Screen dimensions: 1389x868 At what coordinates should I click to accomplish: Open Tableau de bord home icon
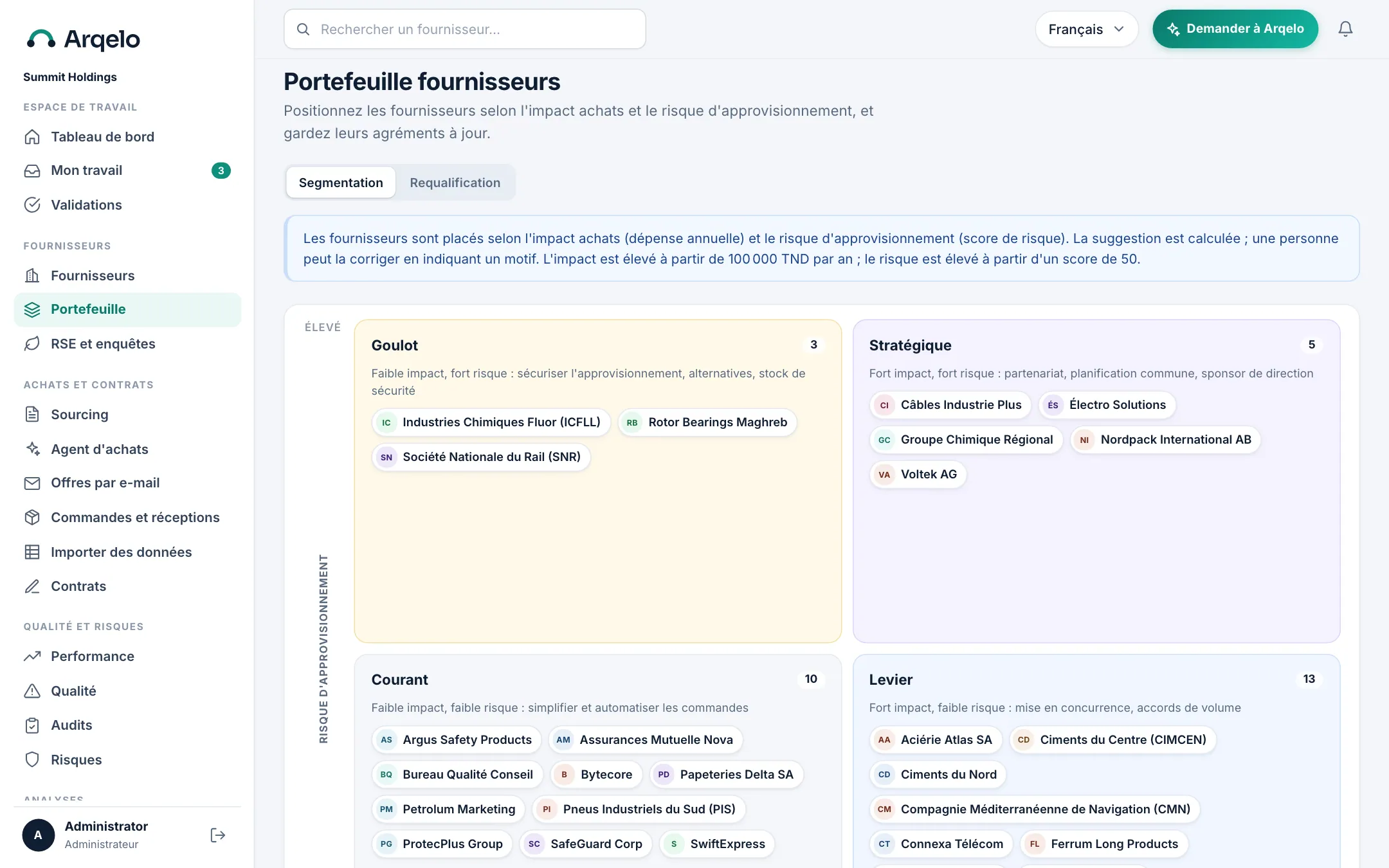coord(32,137)
